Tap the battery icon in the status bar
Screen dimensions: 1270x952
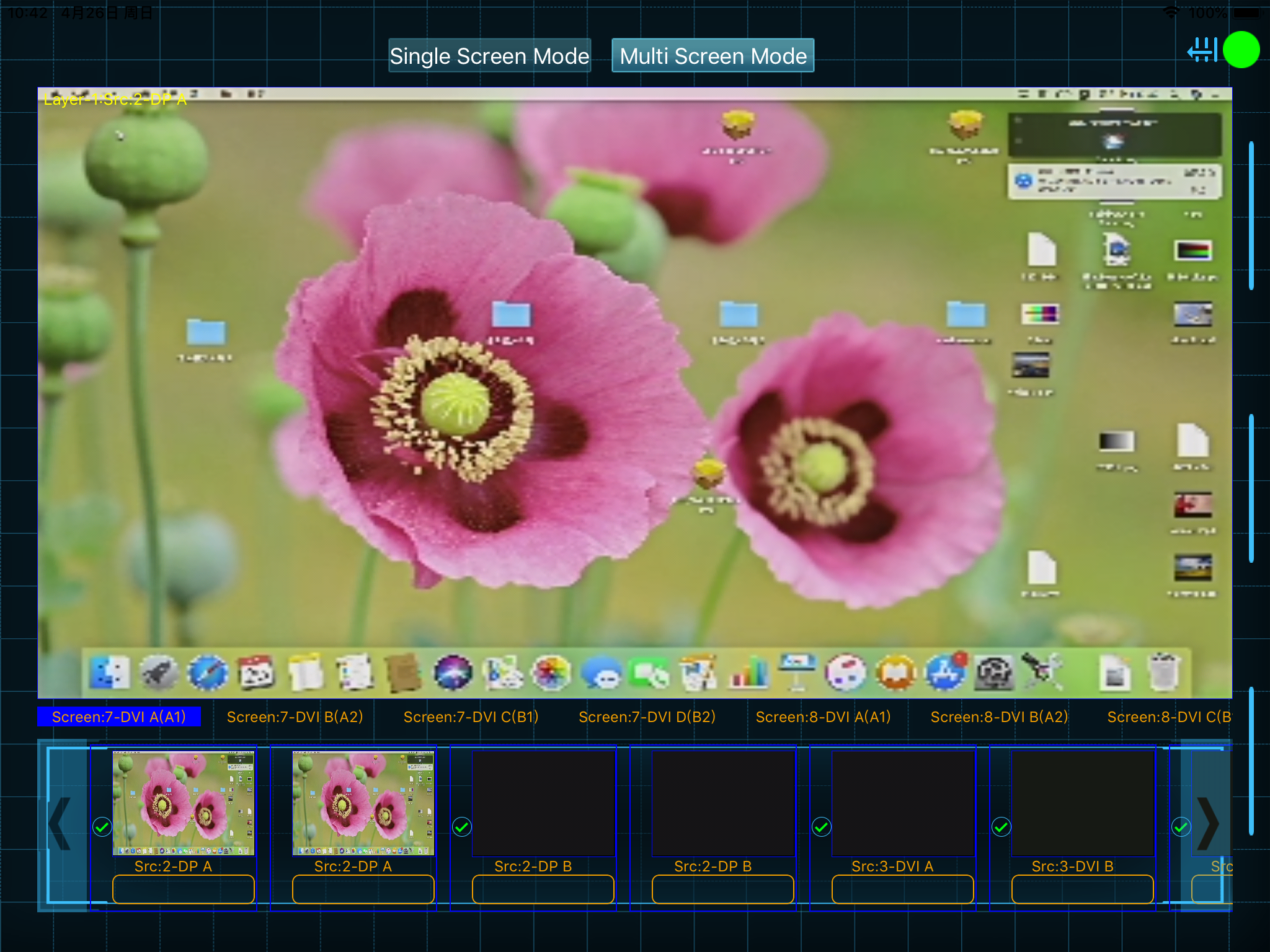(1248, 12)
